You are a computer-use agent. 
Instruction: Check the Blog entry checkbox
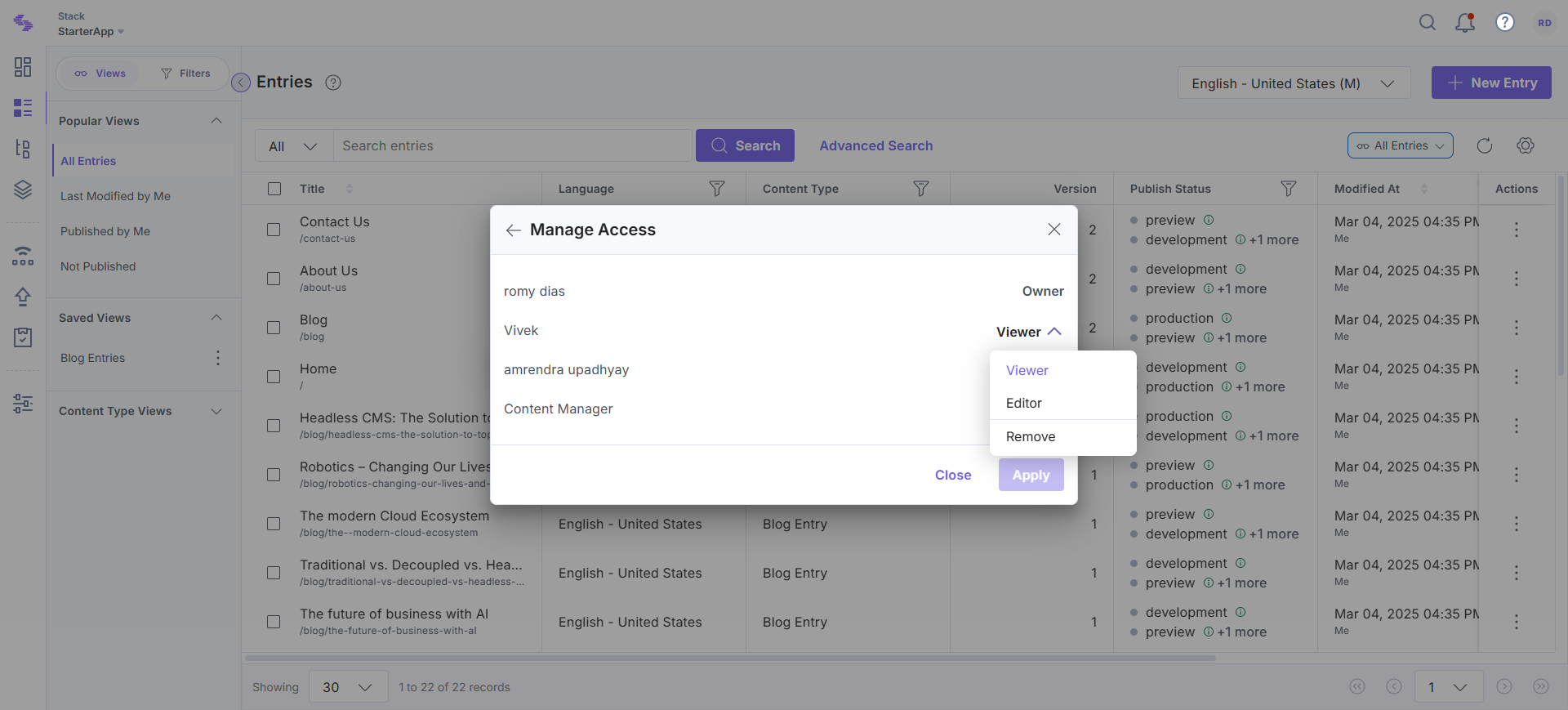click(x=274, y=328)
